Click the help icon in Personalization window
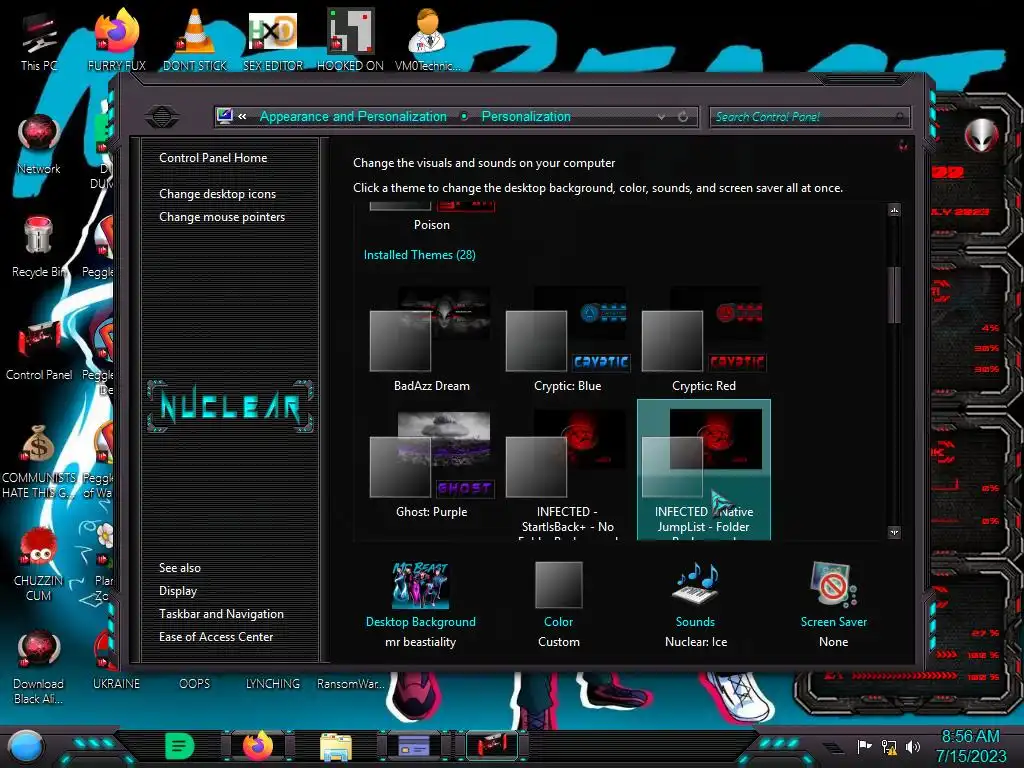Viewport: 1024px width, 768px height. pyautogui.click(x=903, y=145)
